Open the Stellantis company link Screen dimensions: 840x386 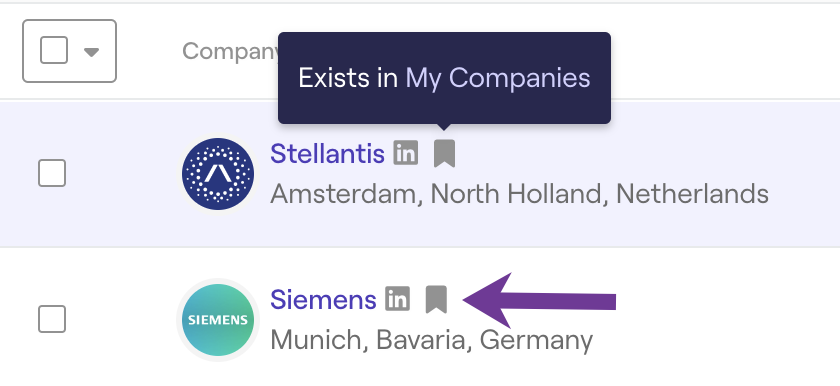click(327, 154)
